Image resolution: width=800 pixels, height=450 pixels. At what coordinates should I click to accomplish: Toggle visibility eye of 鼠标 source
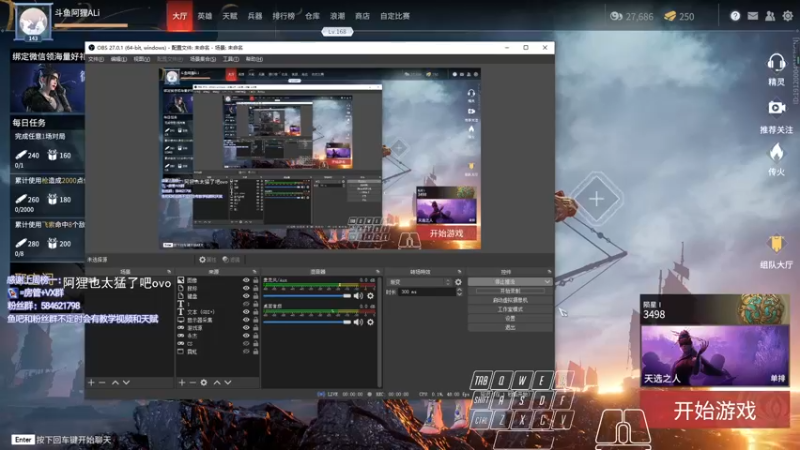(x=246, y=288)
